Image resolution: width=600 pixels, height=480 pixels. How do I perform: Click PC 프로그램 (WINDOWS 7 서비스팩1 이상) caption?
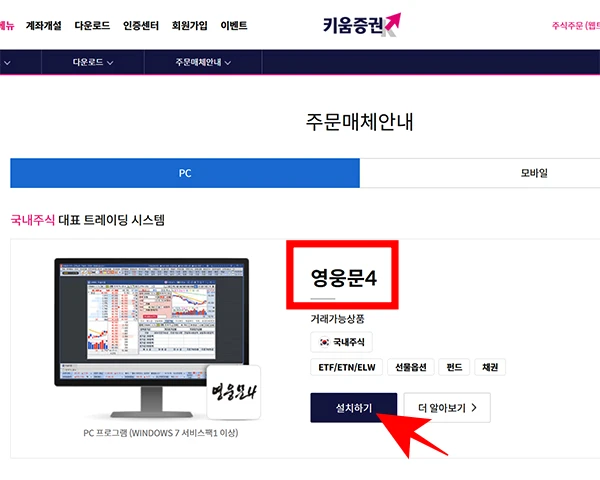click(x=161, y=433)
